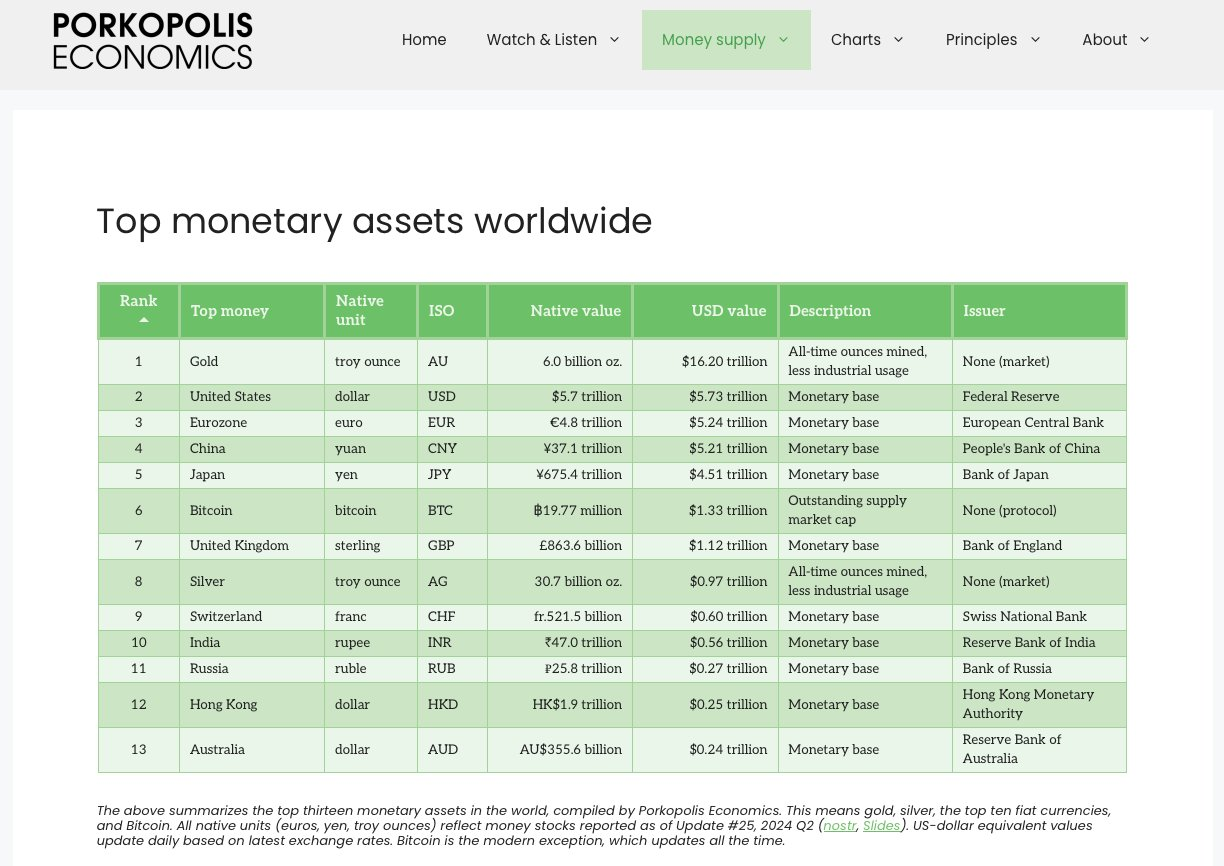Go to the Home page
The image size is (1224, 866).
pos(424,40)
